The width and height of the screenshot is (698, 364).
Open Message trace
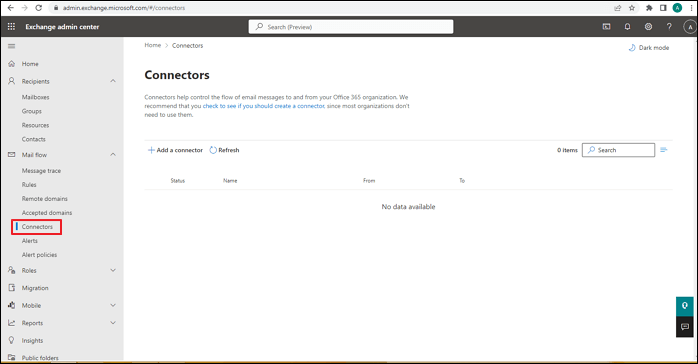coord(41,171)
